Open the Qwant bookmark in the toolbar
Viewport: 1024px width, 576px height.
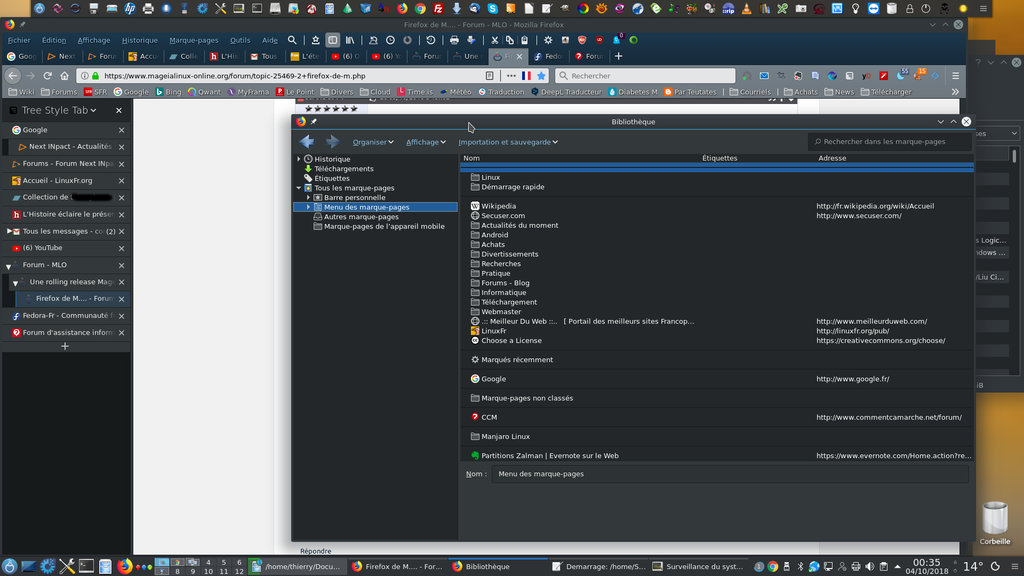tap(205, 92)
